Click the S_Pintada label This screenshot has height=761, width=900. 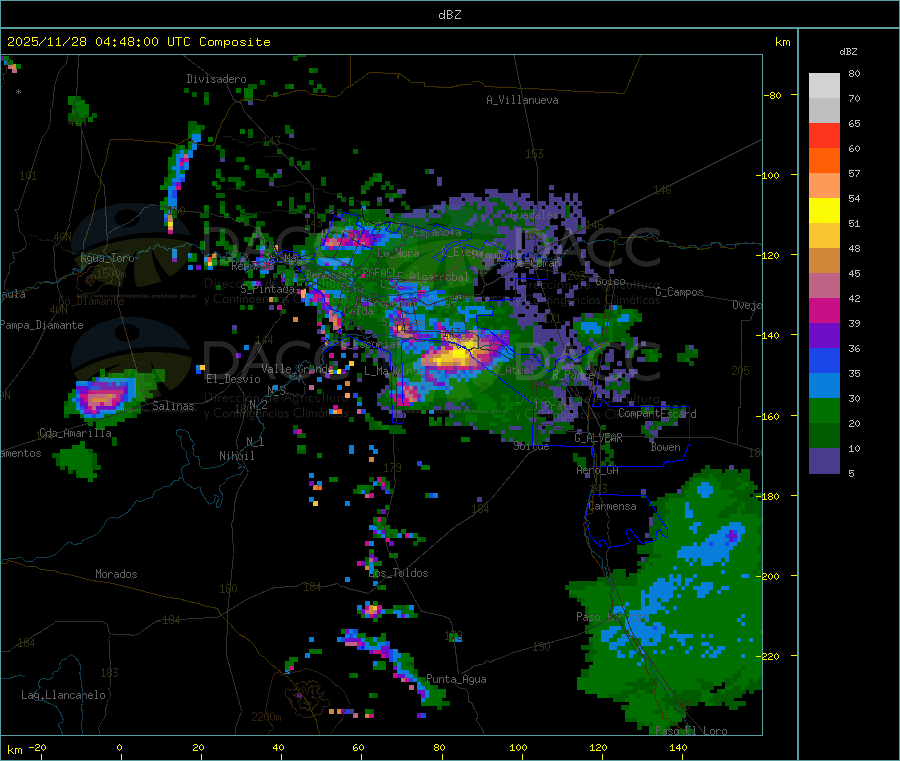pos(267,289)
